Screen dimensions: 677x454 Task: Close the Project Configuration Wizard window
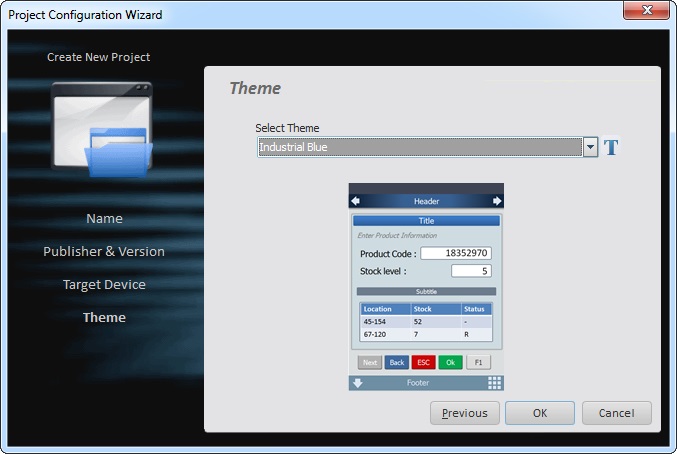tap(645, 14)
